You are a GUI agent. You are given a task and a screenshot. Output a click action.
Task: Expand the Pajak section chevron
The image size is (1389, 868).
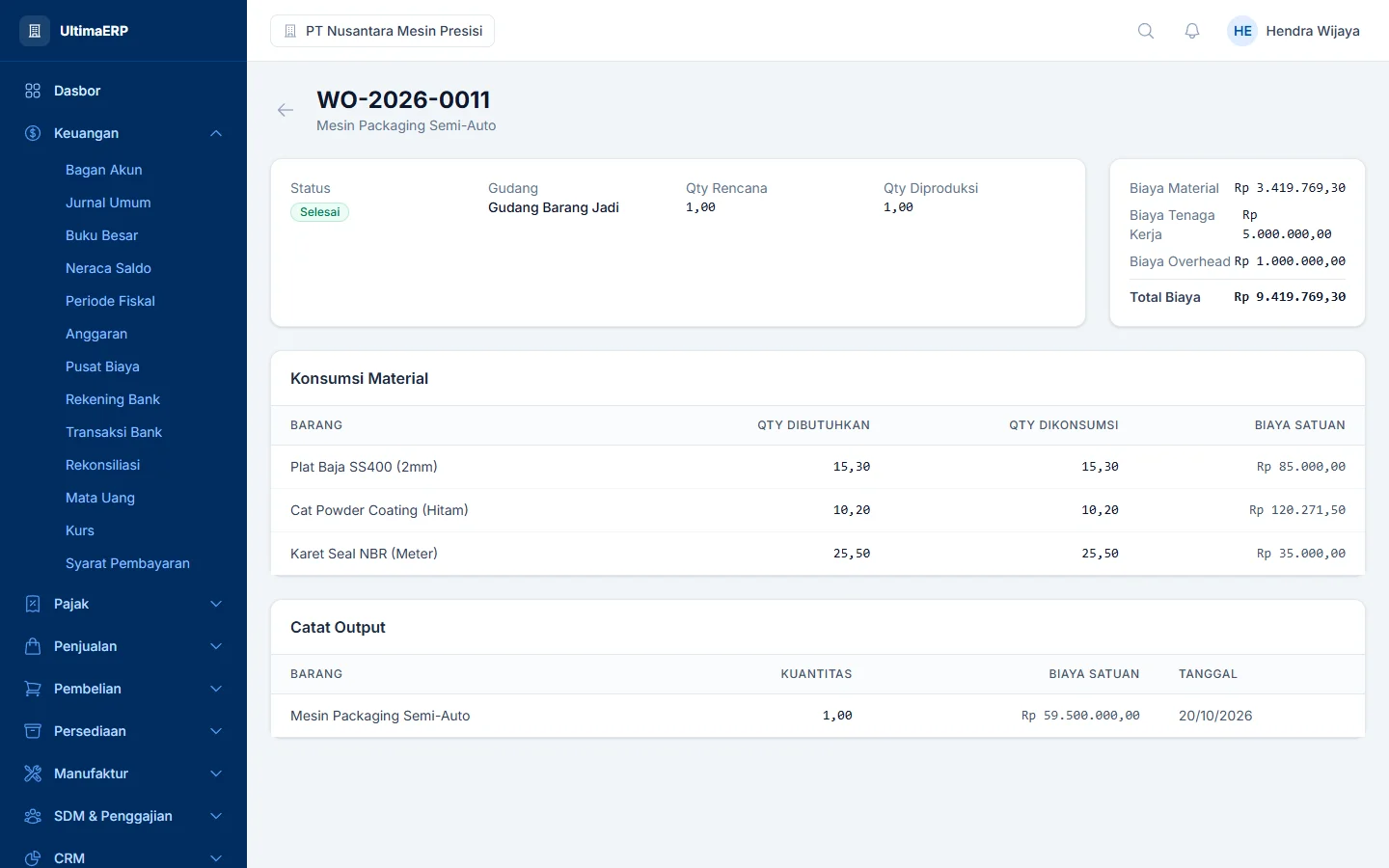[x=216, y=604]
